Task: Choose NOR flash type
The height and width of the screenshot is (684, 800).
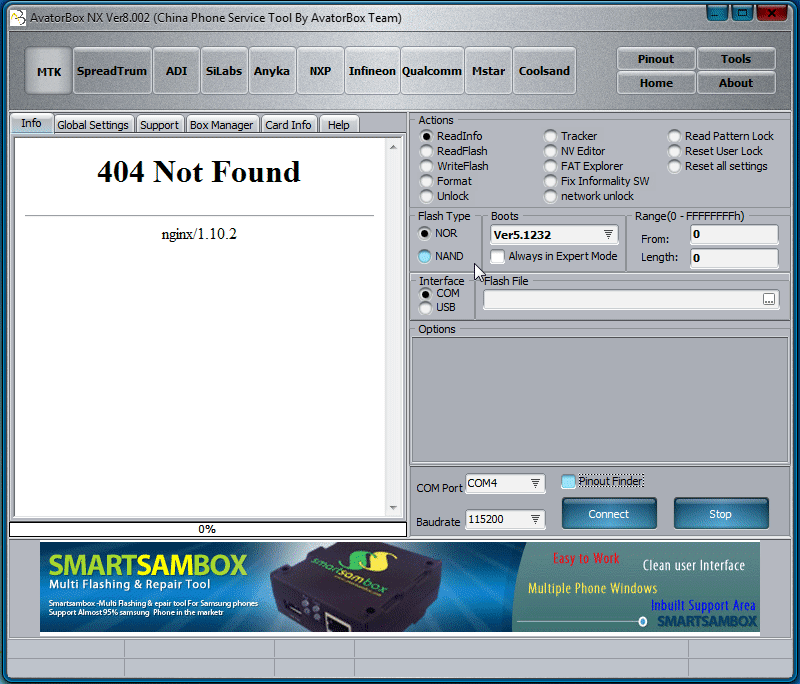Action: tap(424, 234)
